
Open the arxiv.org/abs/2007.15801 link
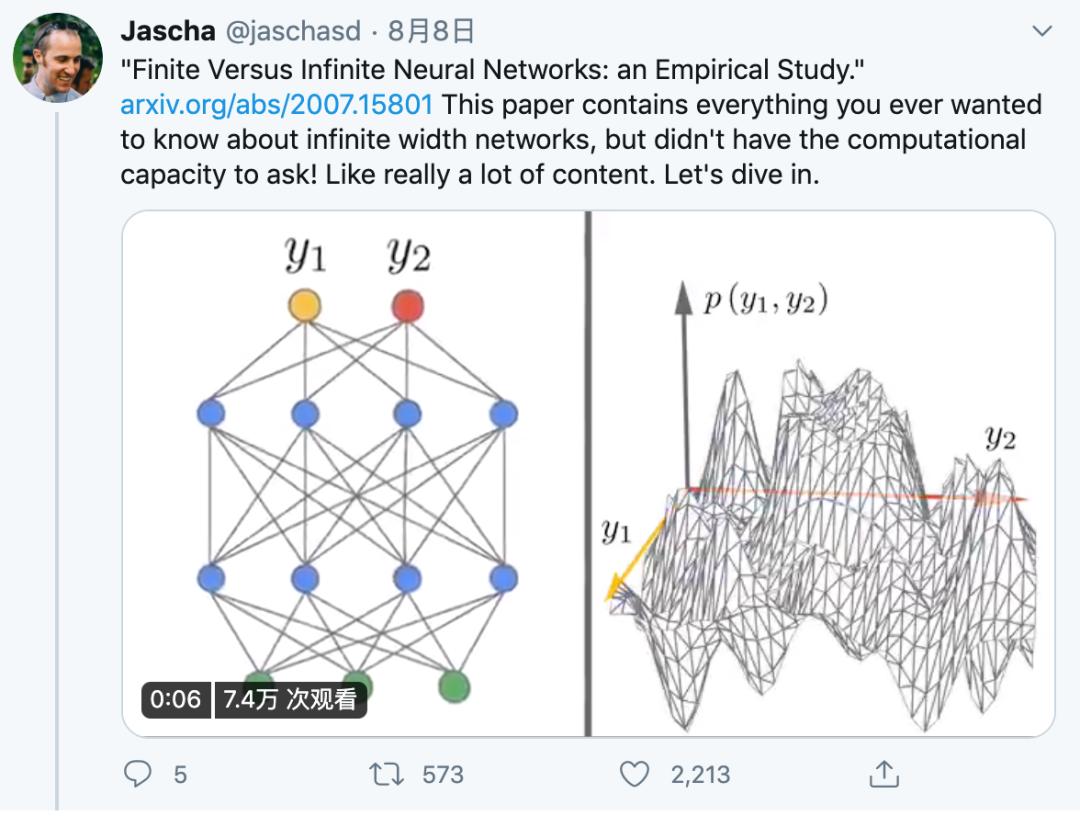click(x=277, y=105)
